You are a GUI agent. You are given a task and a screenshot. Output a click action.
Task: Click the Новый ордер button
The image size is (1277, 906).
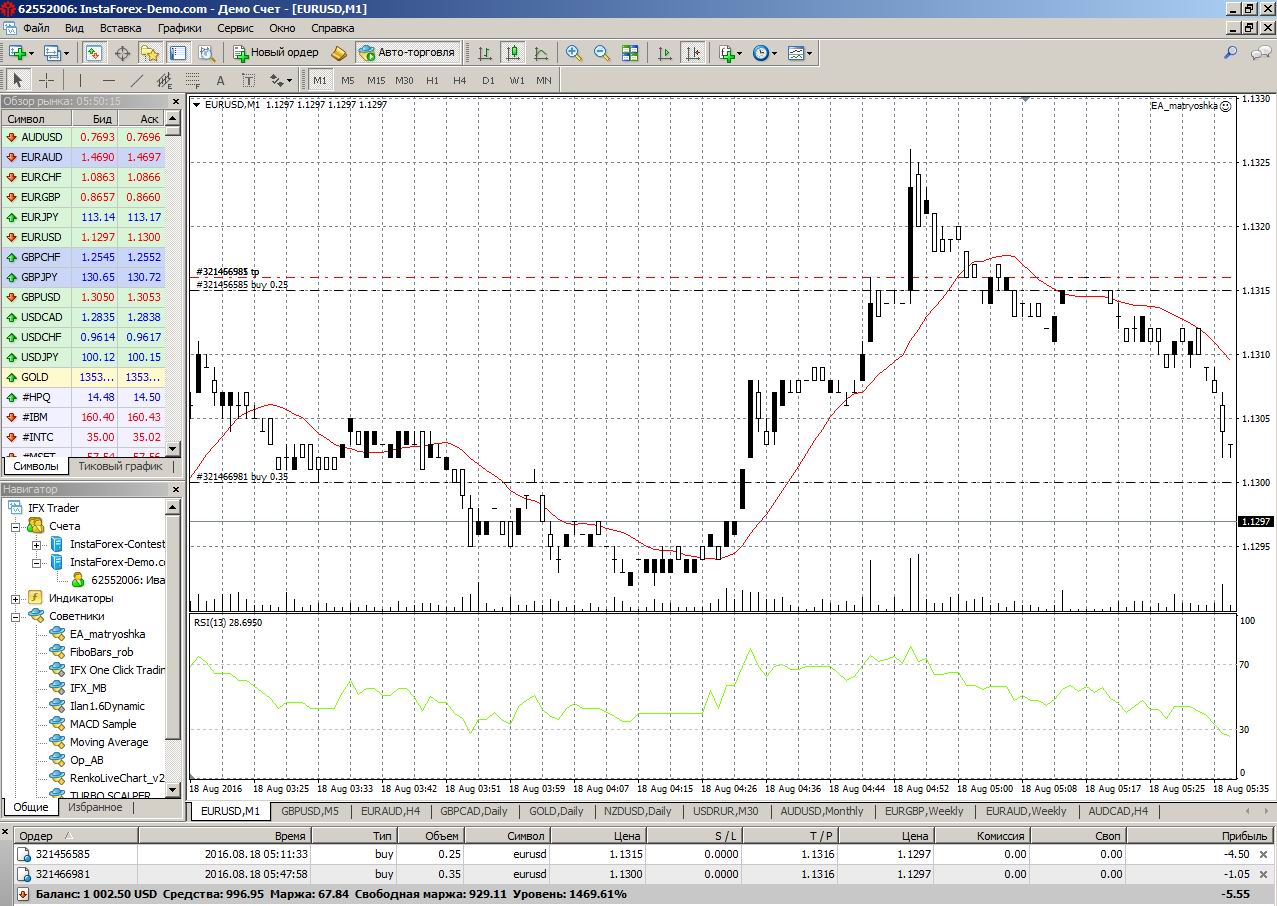[275, 53]
